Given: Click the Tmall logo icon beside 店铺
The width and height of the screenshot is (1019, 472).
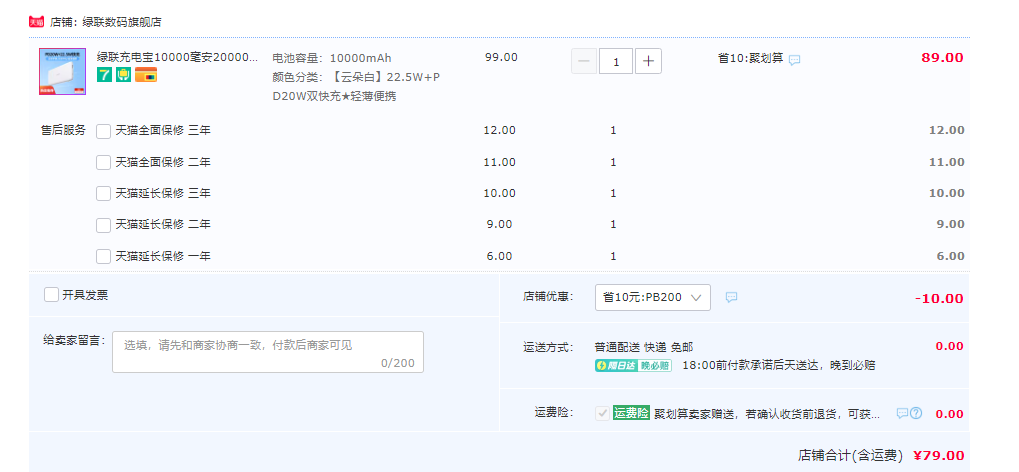Looking at the screenshot, I should [36, 22].
